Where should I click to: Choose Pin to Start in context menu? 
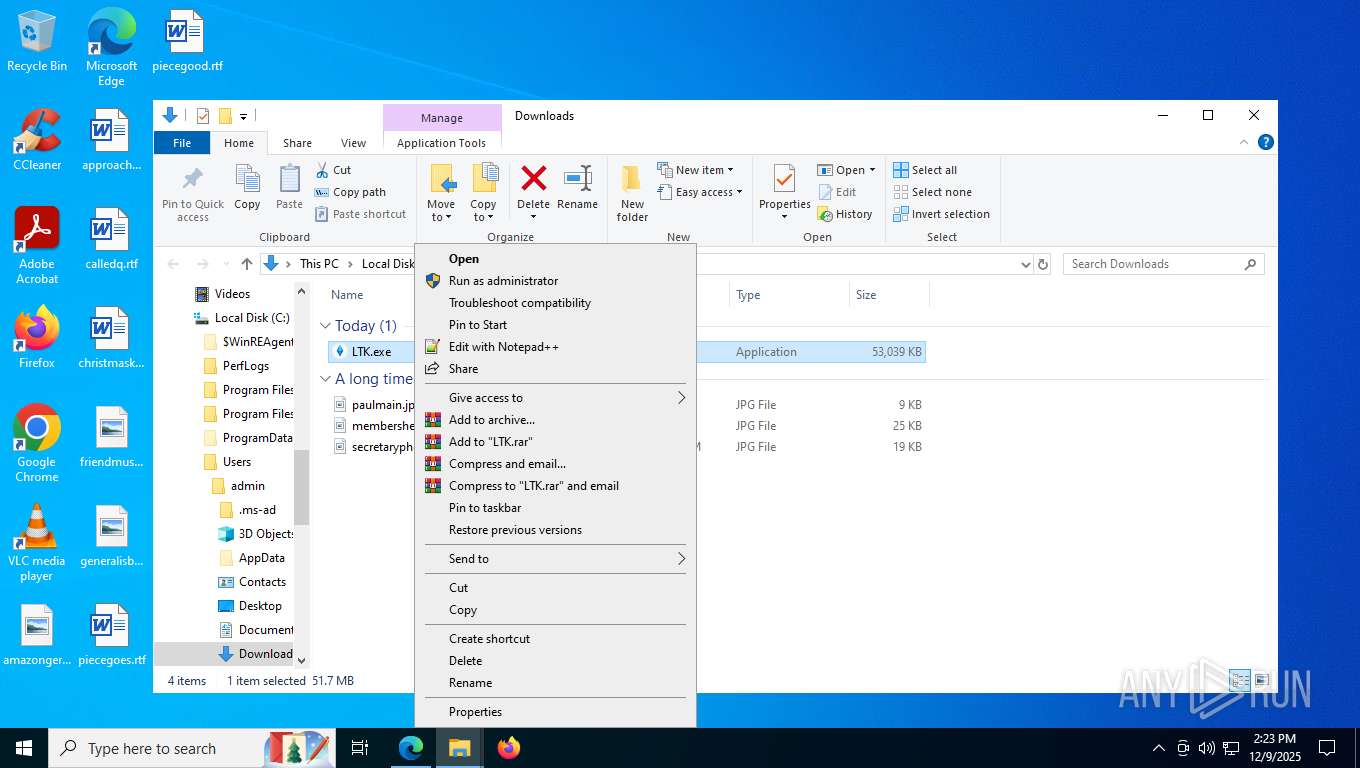(x=555, y=325)
